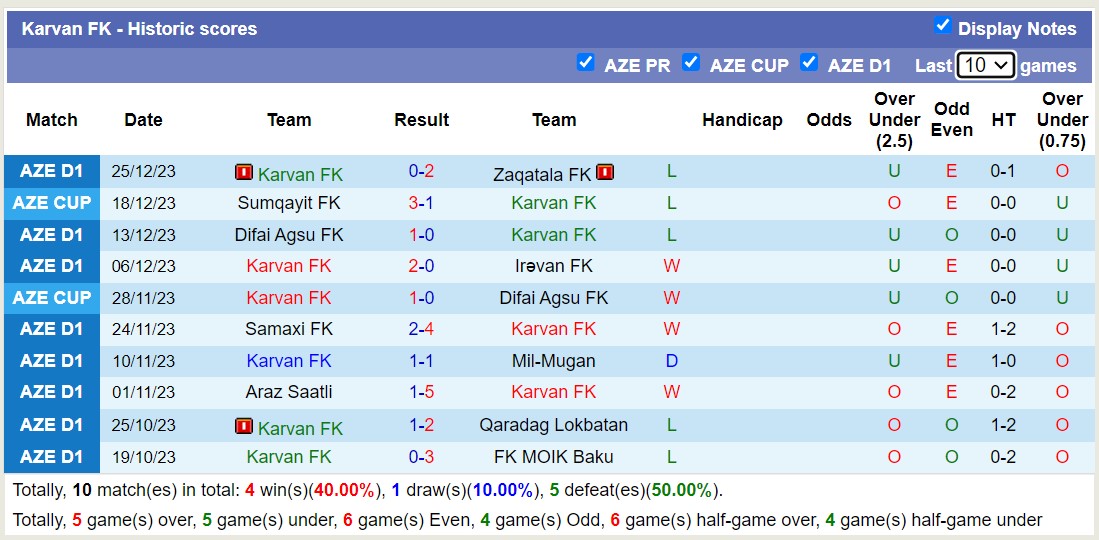The width and height of the screenshot is (1099, 540).
Task: Click the Irəvan FK team link
Action: click(x=554, y=266)
